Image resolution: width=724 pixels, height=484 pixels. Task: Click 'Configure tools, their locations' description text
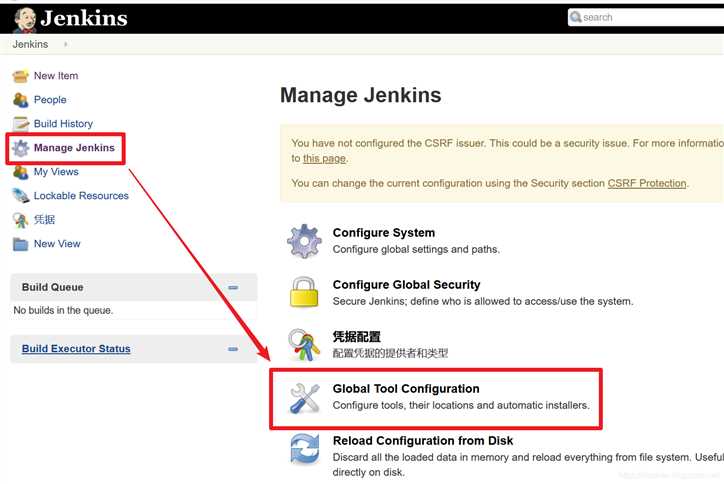[461, 405]
